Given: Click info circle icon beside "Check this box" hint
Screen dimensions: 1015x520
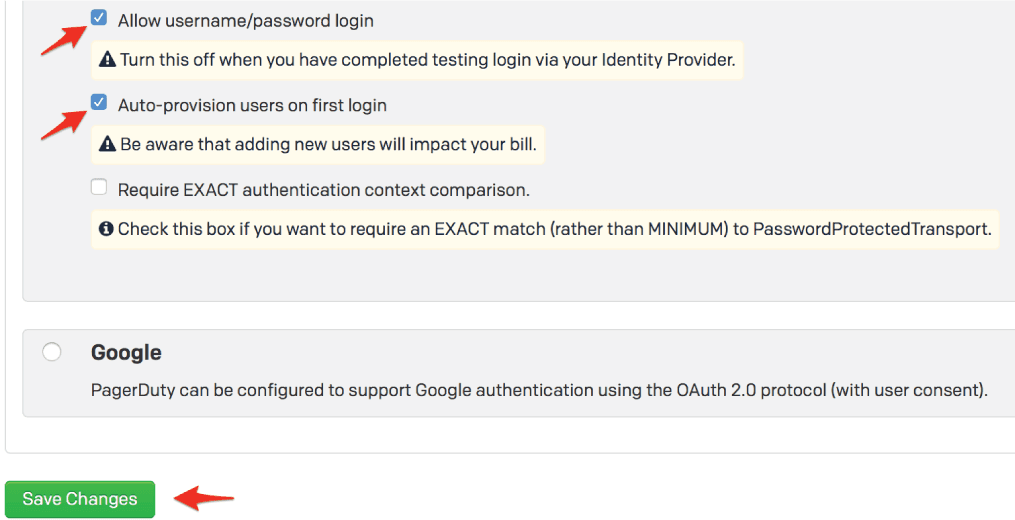Looking at the screenshot, I should (x=106, y=229).
